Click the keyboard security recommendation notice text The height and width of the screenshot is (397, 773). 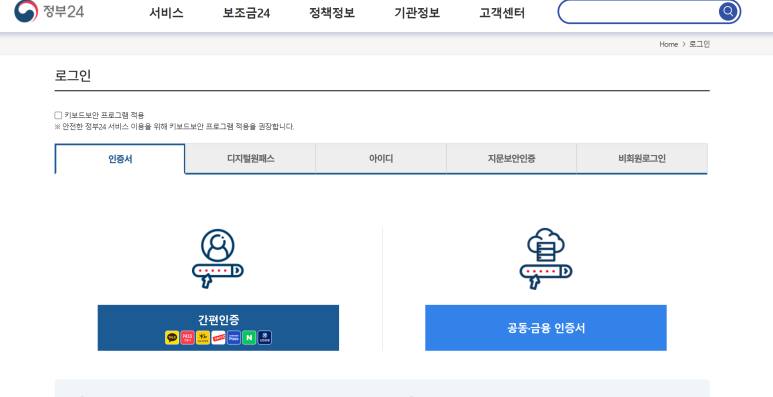pyautogui.click(x=174, y=127)
